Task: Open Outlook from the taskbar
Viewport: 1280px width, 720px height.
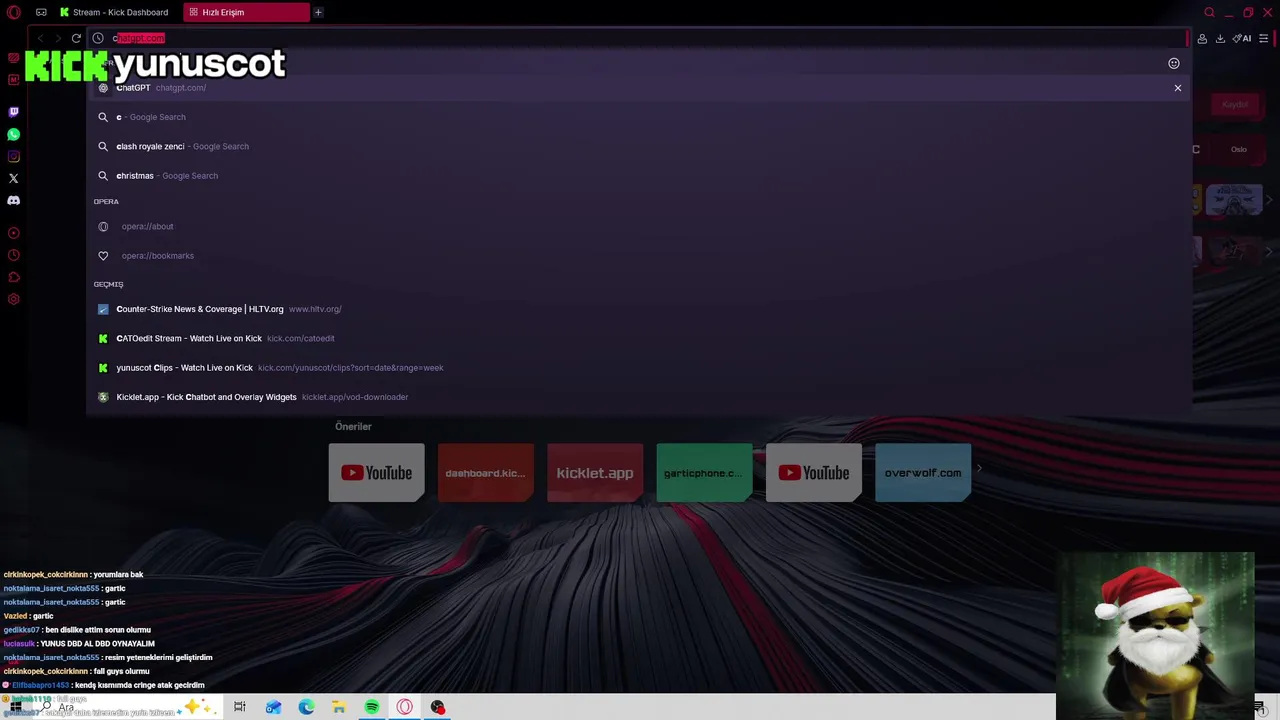Action: click(x=273, y=707)
